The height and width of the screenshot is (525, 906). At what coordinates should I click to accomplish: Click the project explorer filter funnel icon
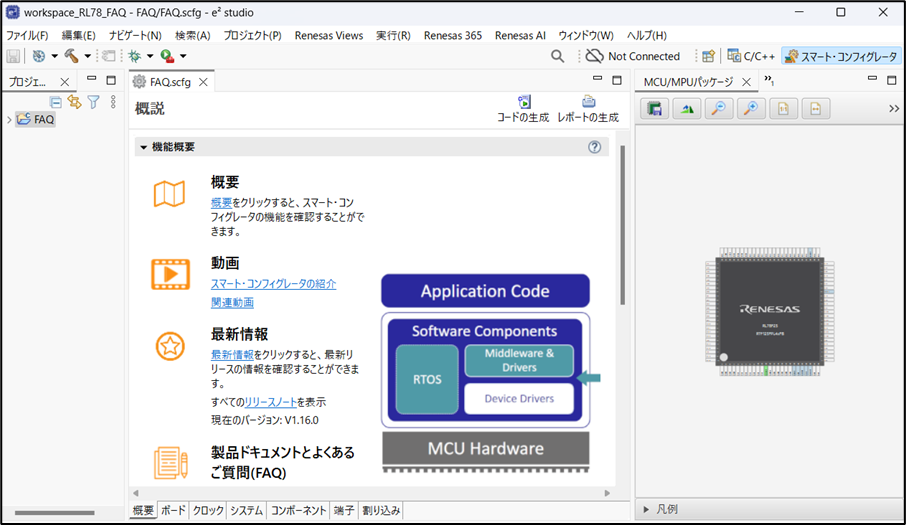(x=94, y=102)
